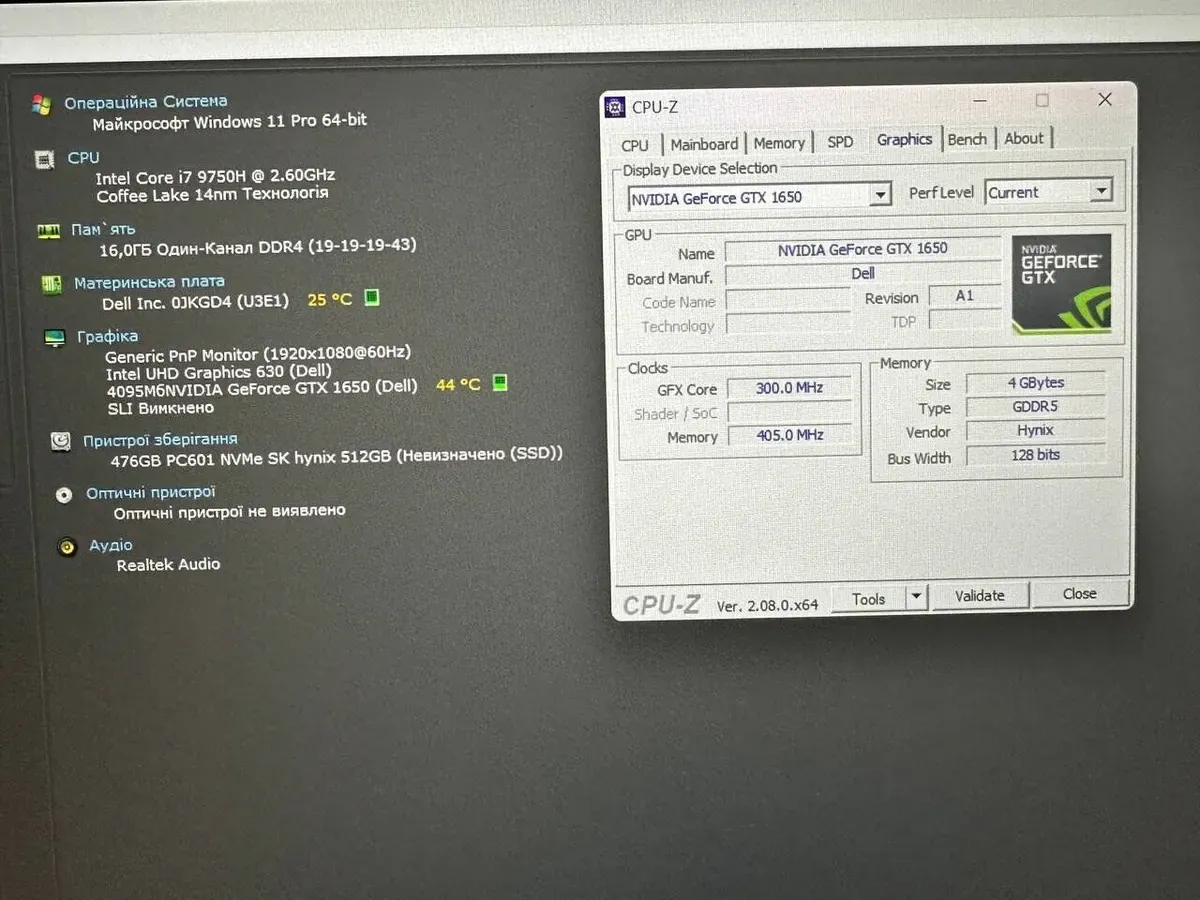This screenshot has width=1200, height=900.
Task: Open the Motherboard section icon
Action: [52, 284]
